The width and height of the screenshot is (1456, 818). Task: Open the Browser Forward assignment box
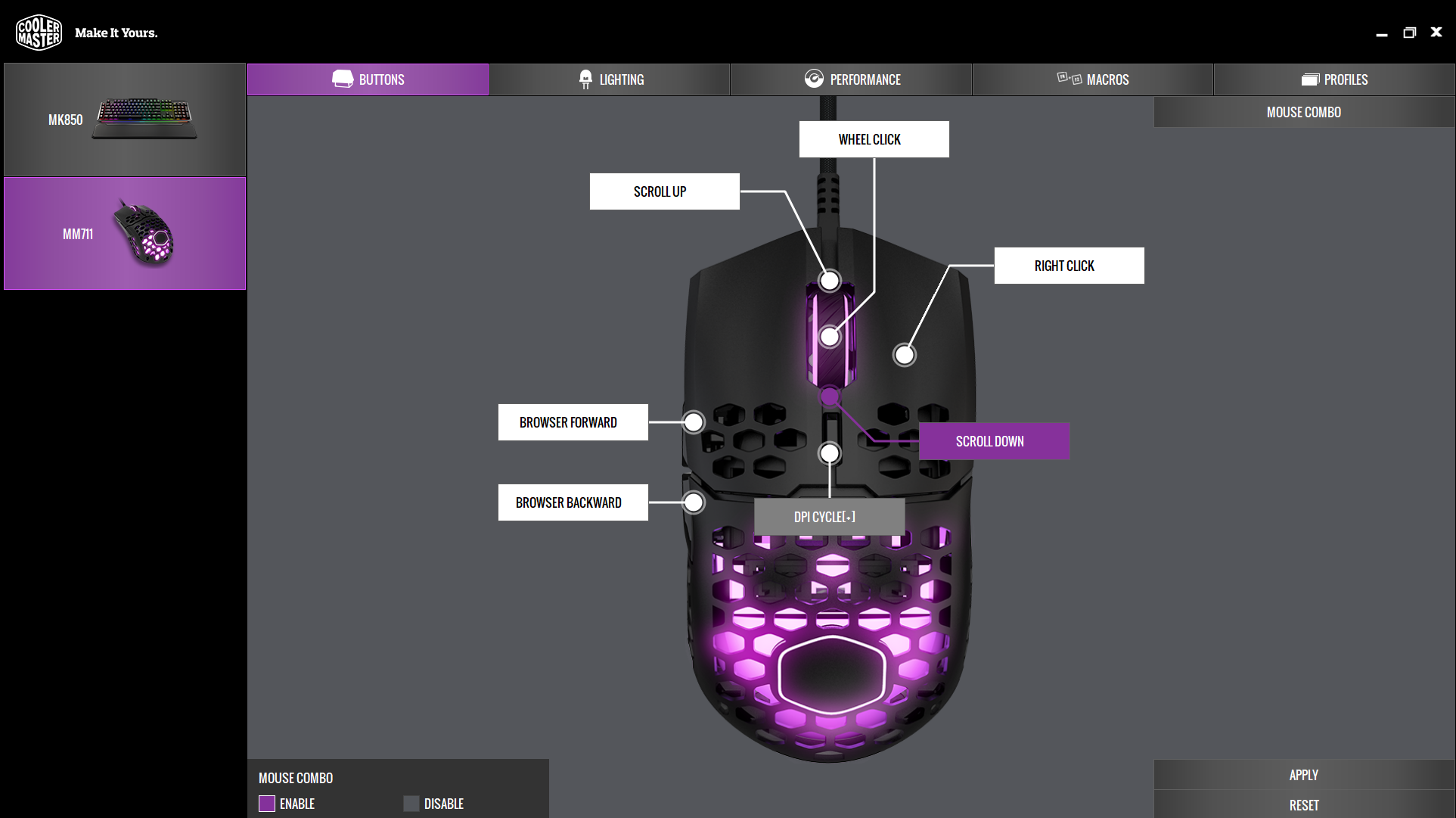pos(573,422)
